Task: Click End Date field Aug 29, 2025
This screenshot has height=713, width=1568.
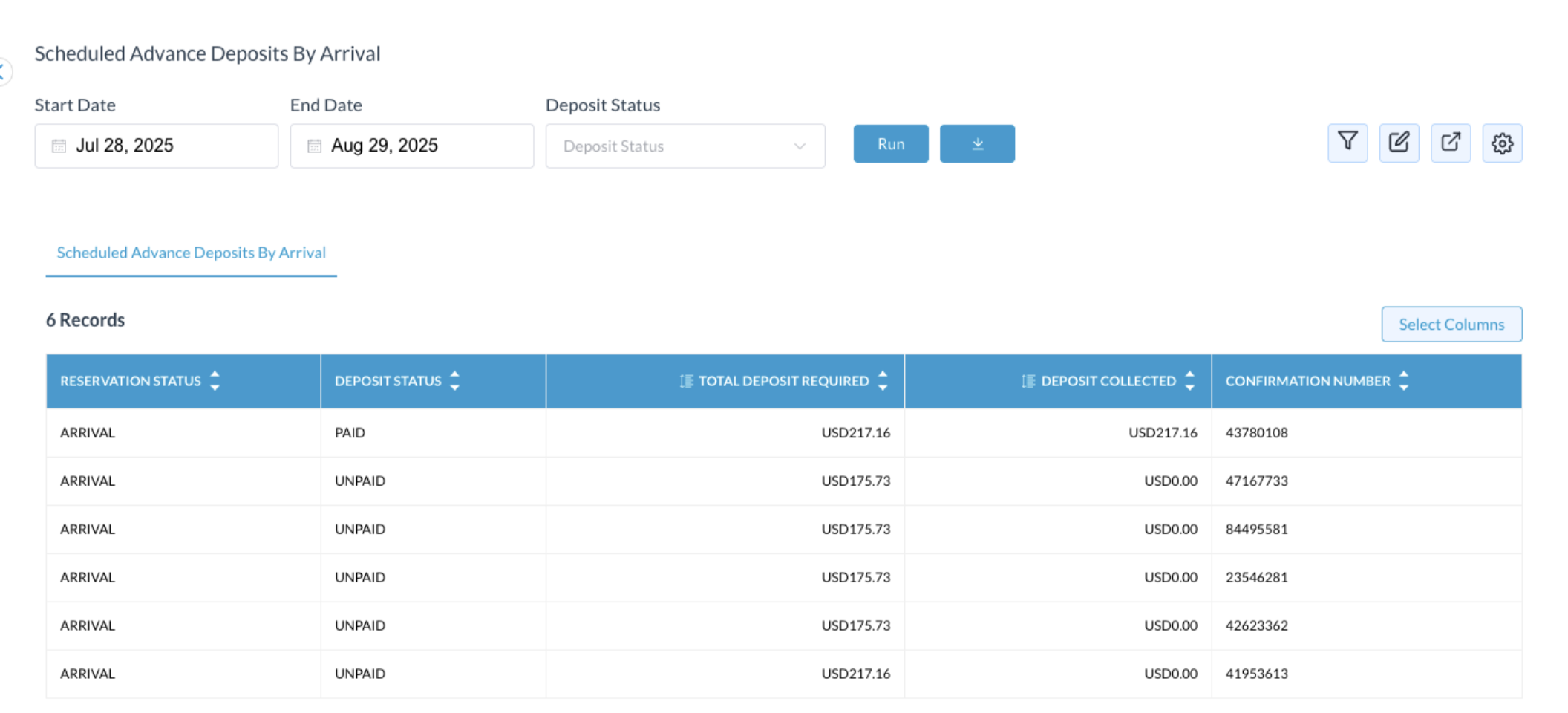Action: point(412,146)
